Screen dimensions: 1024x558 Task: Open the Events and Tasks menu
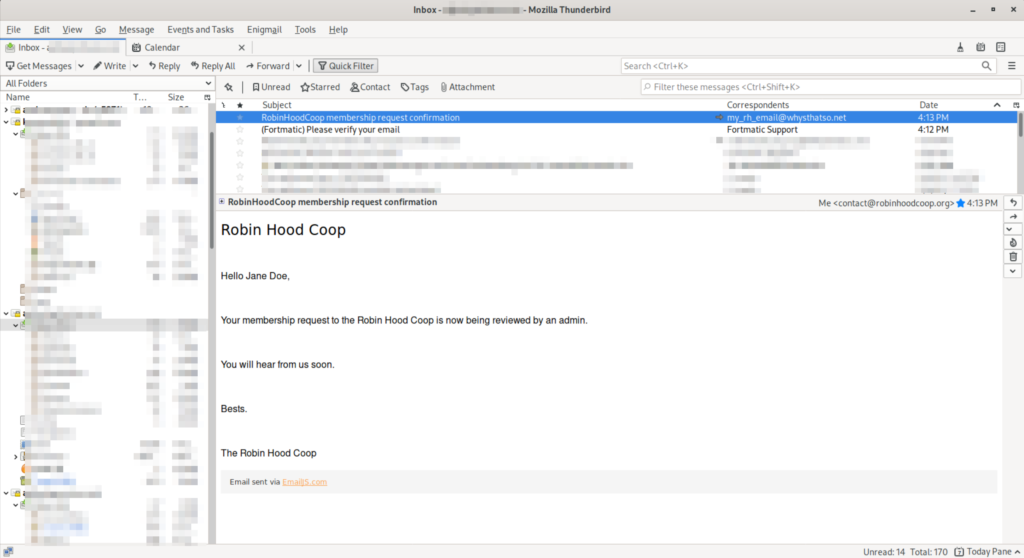click(200, 29)
